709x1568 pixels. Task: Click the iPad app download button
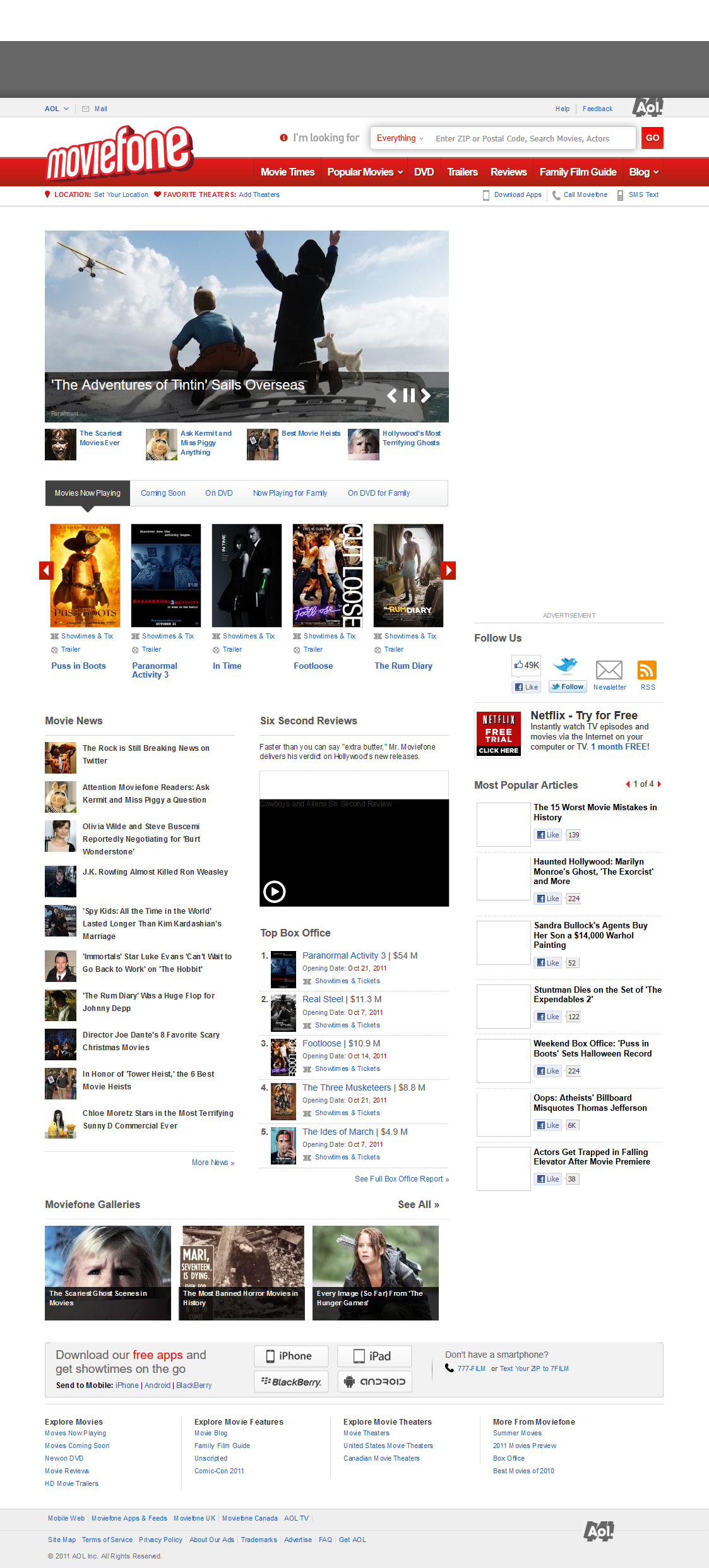pos(374,1356)
